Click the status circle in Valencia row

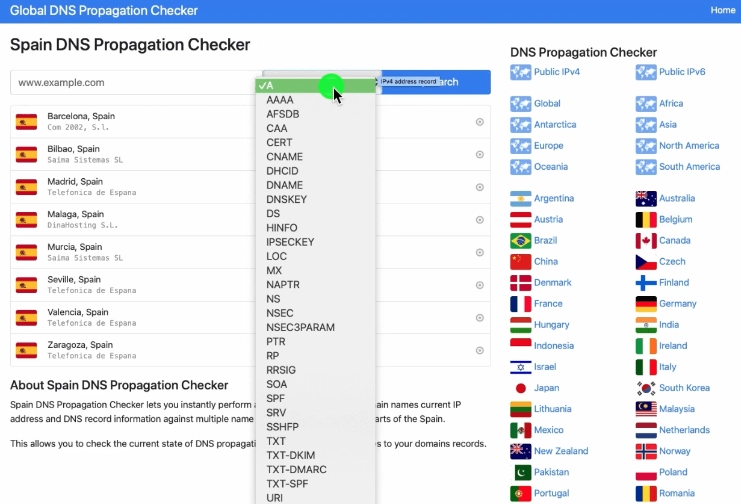point(480,318)
